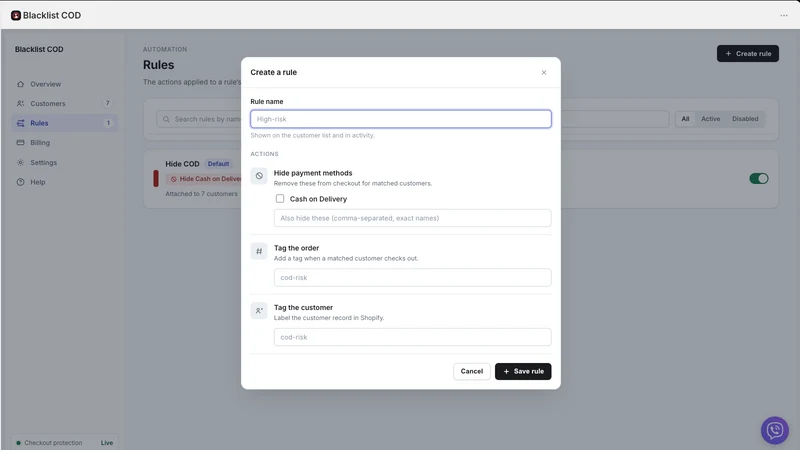Focus the Also hide these payment methods field
The image size is (800, 450).
[x=412, y=218]
